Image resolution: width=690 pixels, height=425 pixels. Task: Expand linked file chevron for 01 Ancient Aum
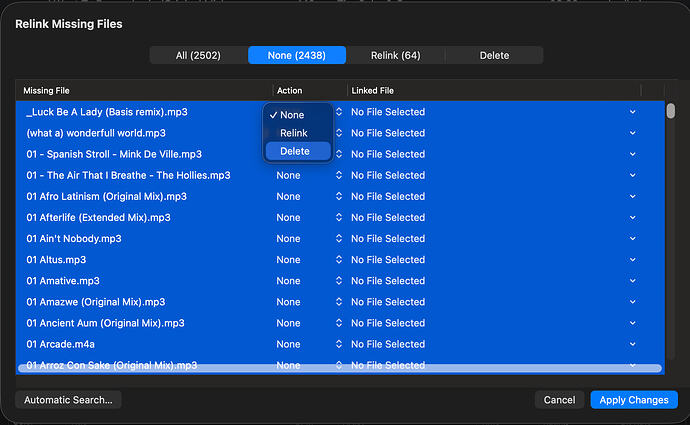click(x=632, y=323)
